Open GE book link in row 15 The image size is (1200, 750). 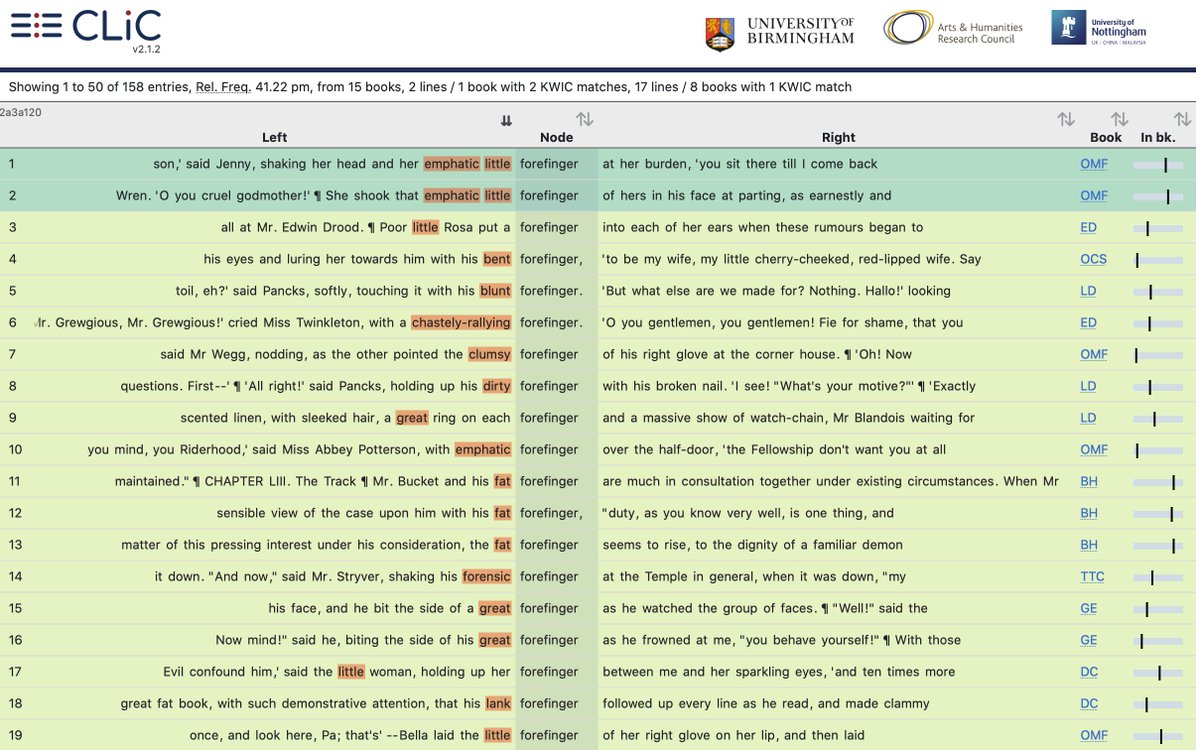point(1088,609)
